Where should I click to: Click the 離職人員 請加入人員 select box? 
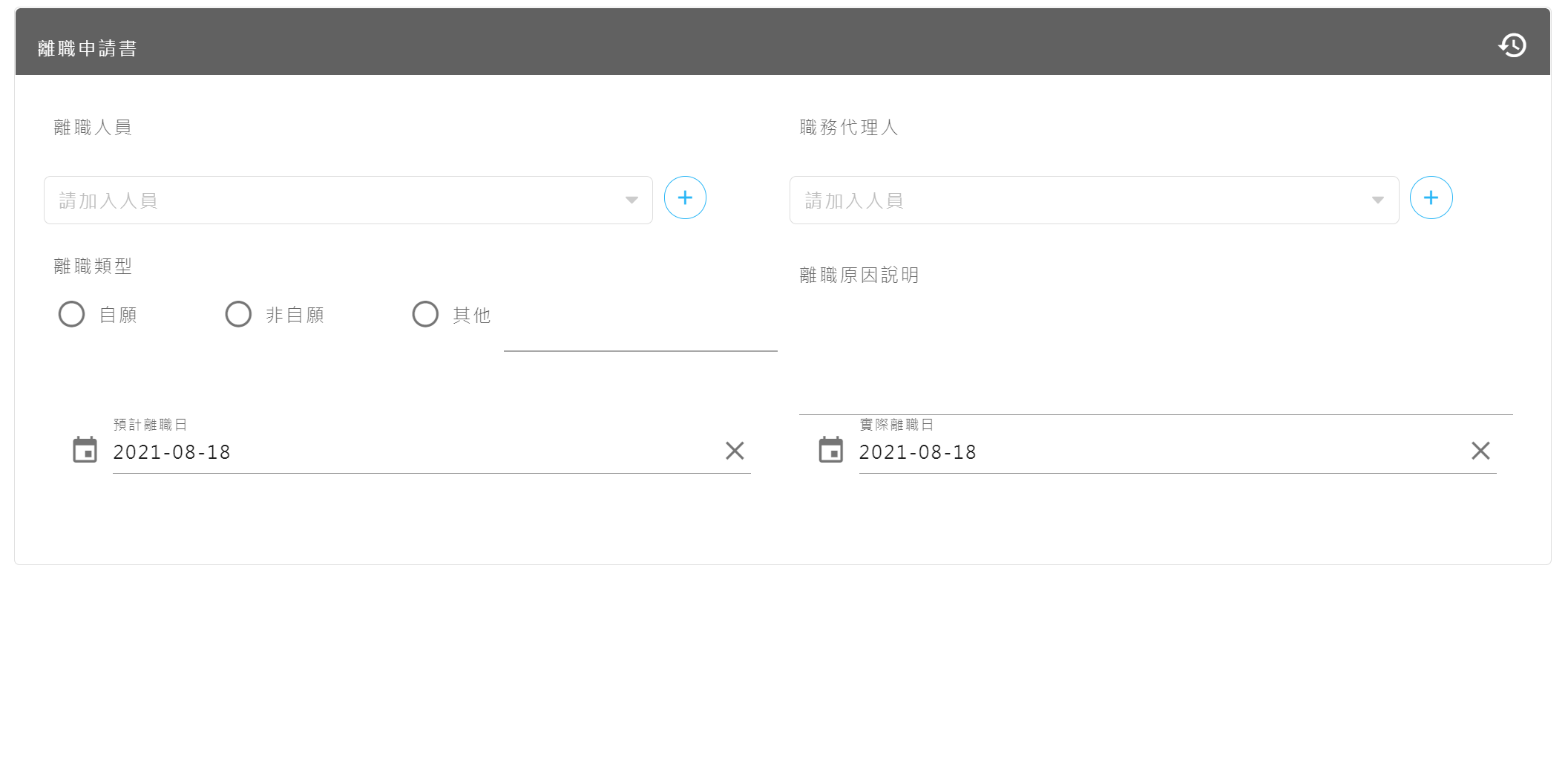click(x=334, y=200)
